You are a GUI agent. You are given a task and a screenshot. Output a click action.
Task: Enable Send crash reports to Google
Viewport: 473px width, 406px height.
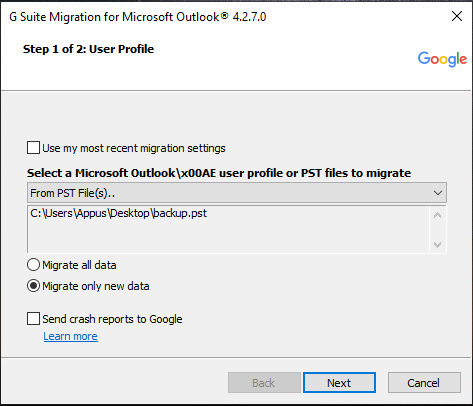point(33,318)
